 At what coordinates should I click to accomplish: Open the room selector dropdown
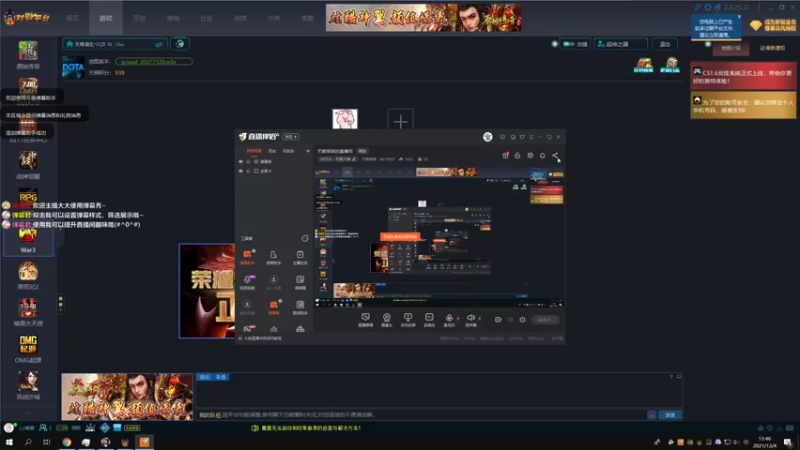(115, 44)
